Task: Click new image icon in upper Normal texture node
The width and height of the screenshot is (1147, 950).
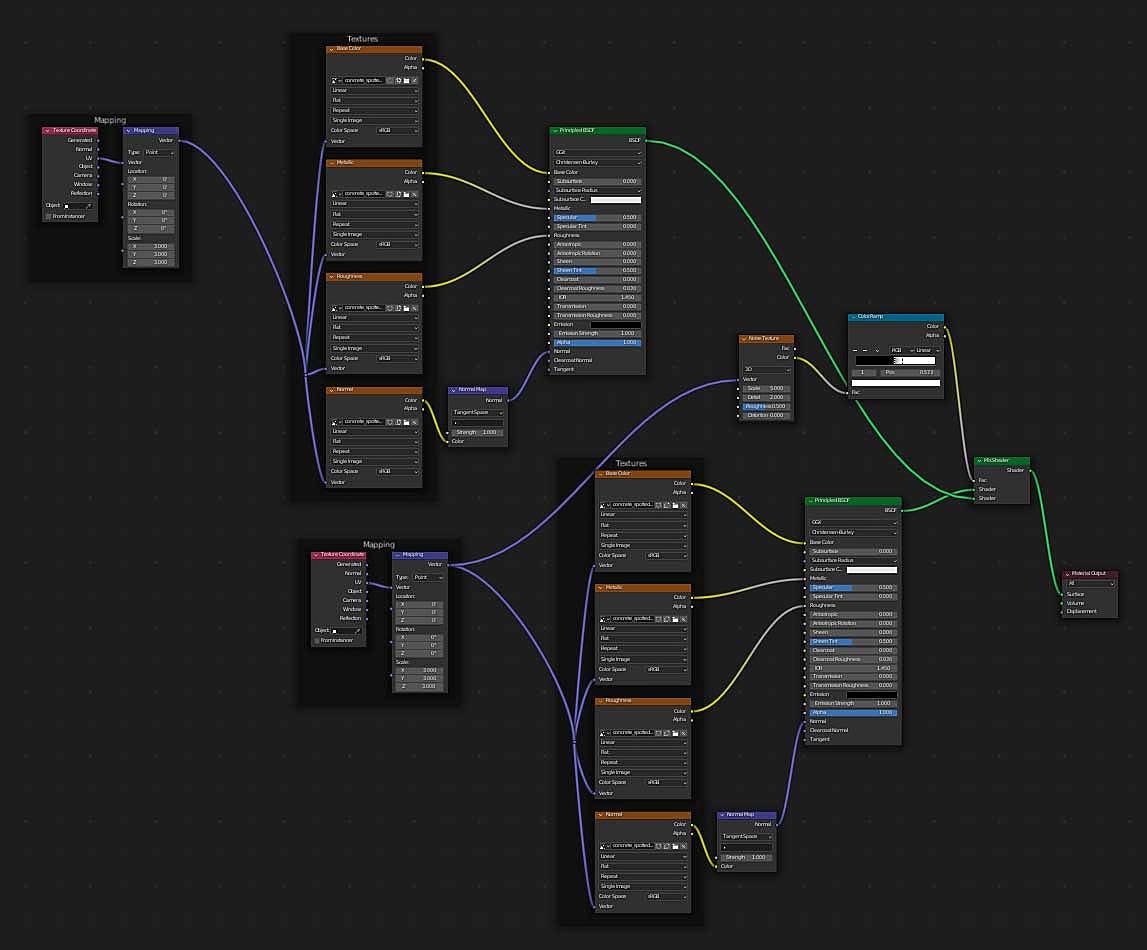Action: [x=399, y=422]
